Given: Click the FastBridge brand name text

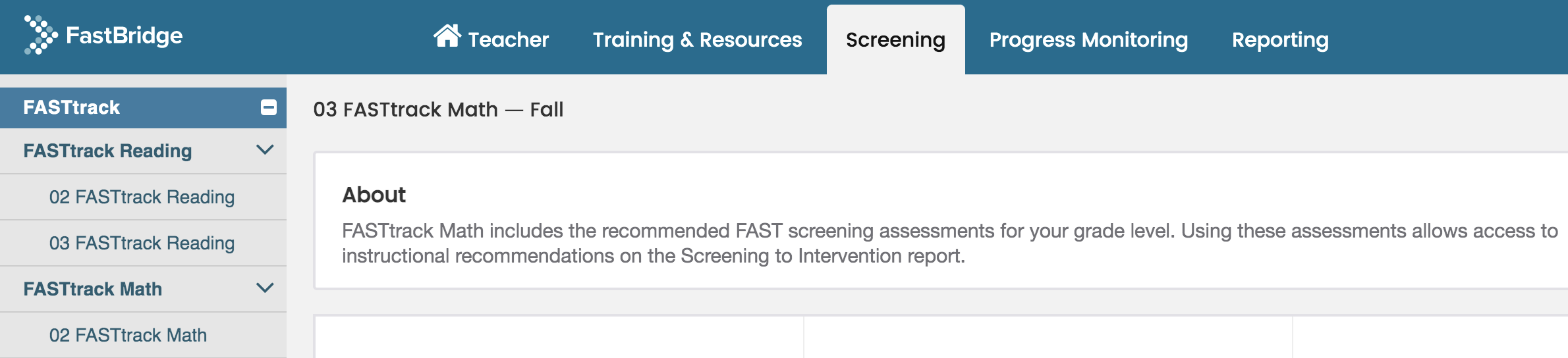Looking at the screenshot, I should [125, 35].
